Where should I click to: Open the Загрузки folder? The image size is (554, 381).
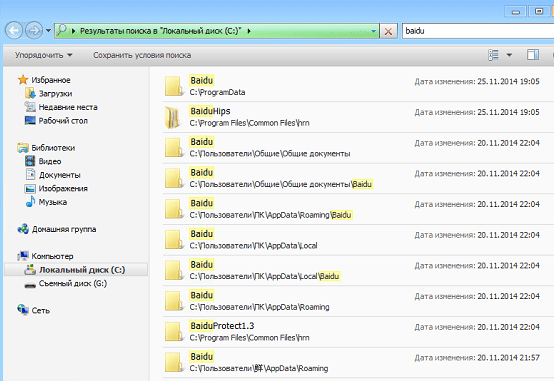pos(55,94)
